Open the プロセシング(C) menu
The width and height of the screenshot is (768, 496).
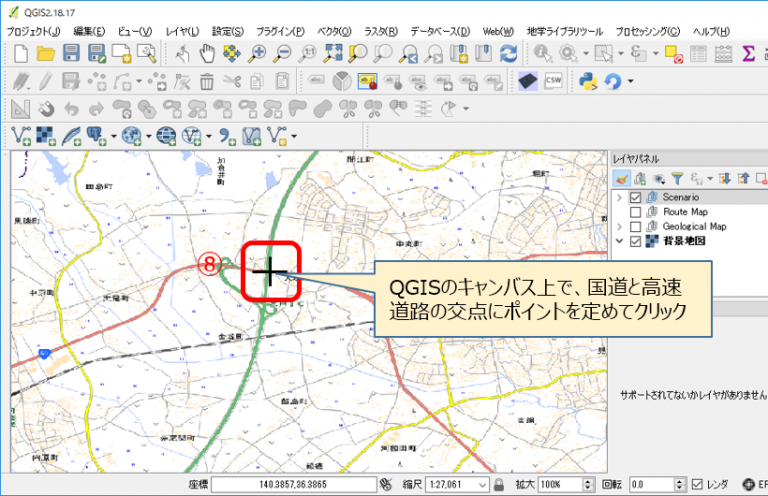(648, 31)
